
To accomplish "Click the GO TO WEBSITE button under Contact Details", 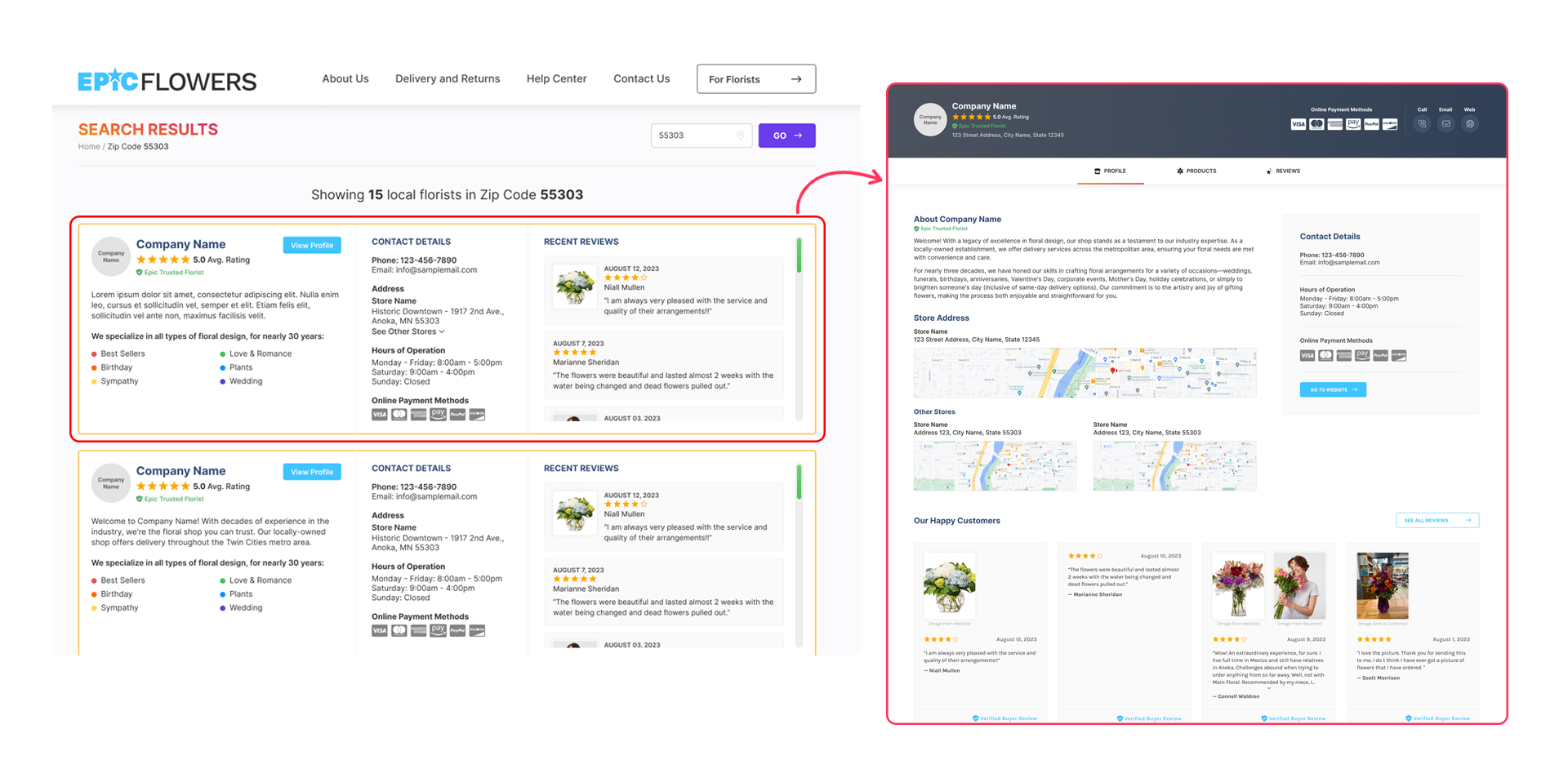I will 1333,389.
